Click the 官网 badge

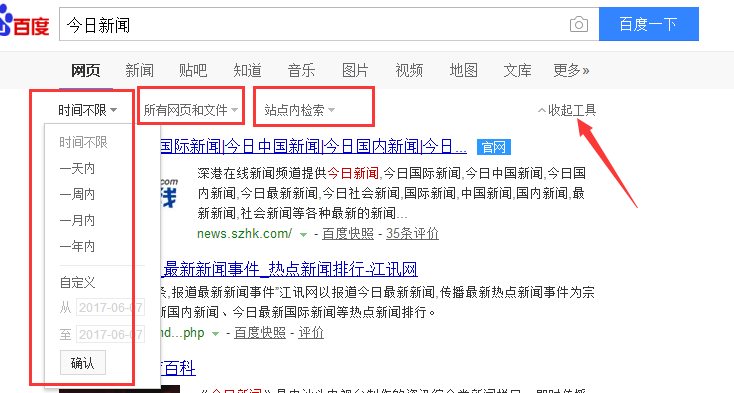point(494,147)
